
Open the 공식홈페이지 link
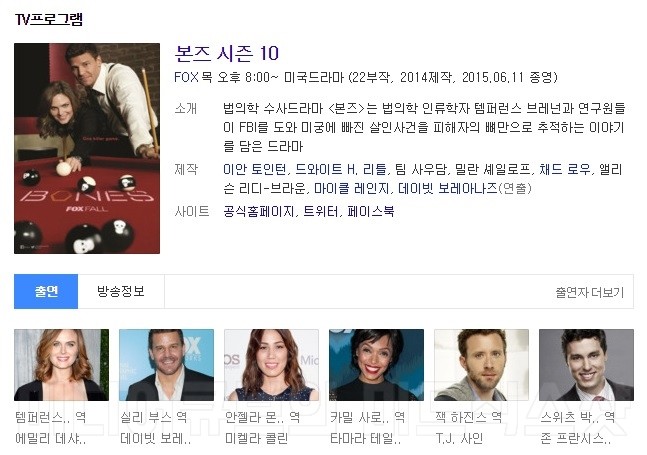tap(258, 212)
